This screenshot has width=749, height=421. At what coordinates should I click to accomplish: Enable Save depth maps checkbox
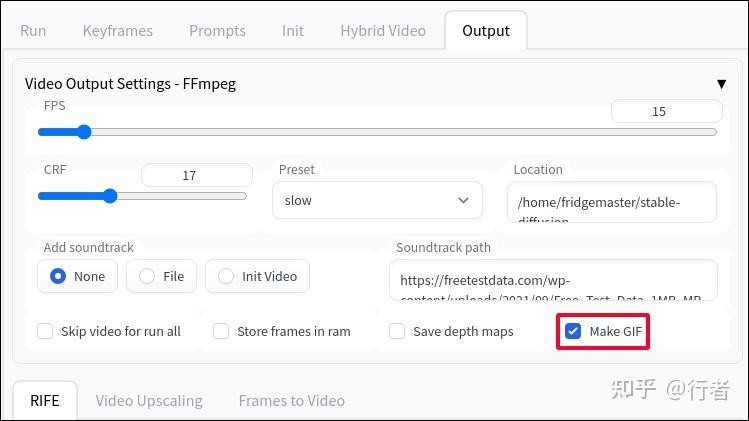click(x=397, y=331)
